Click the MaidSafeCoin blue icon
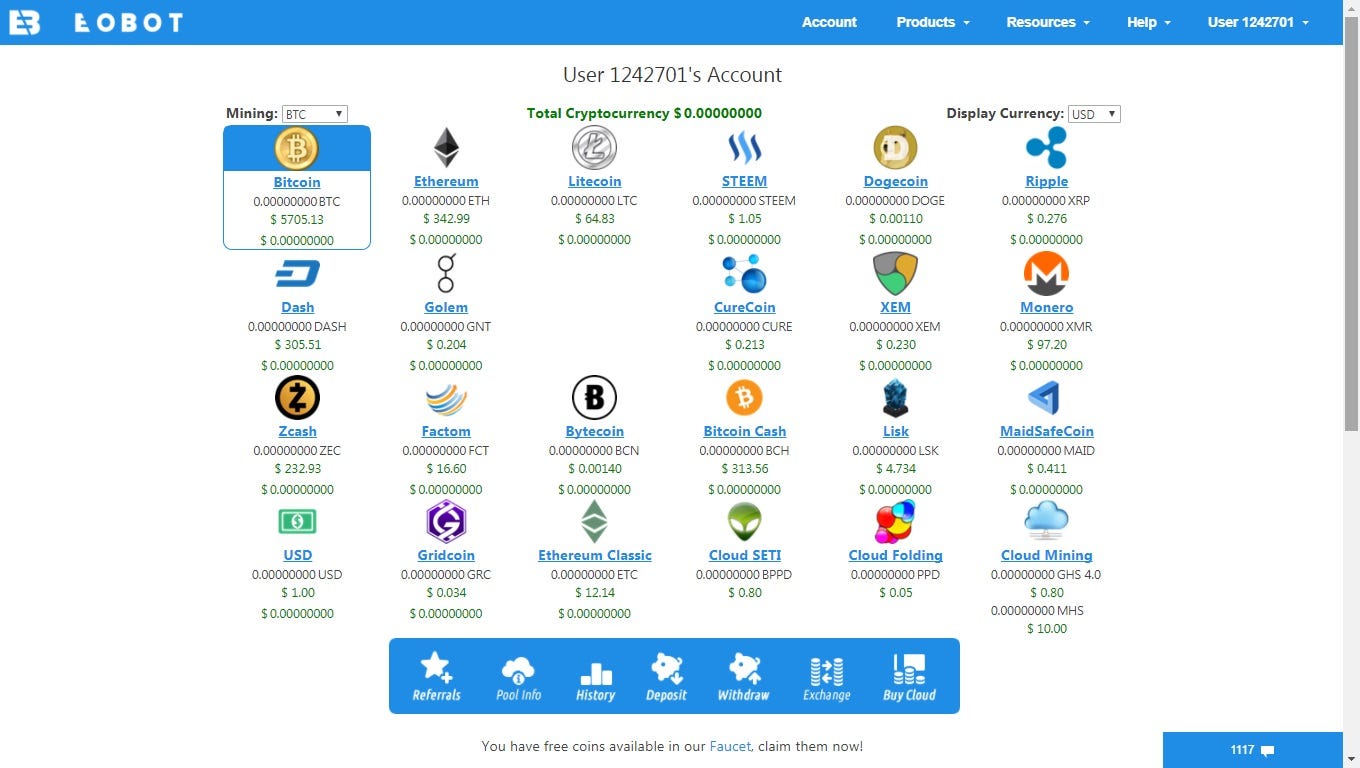 (1046, 398)
